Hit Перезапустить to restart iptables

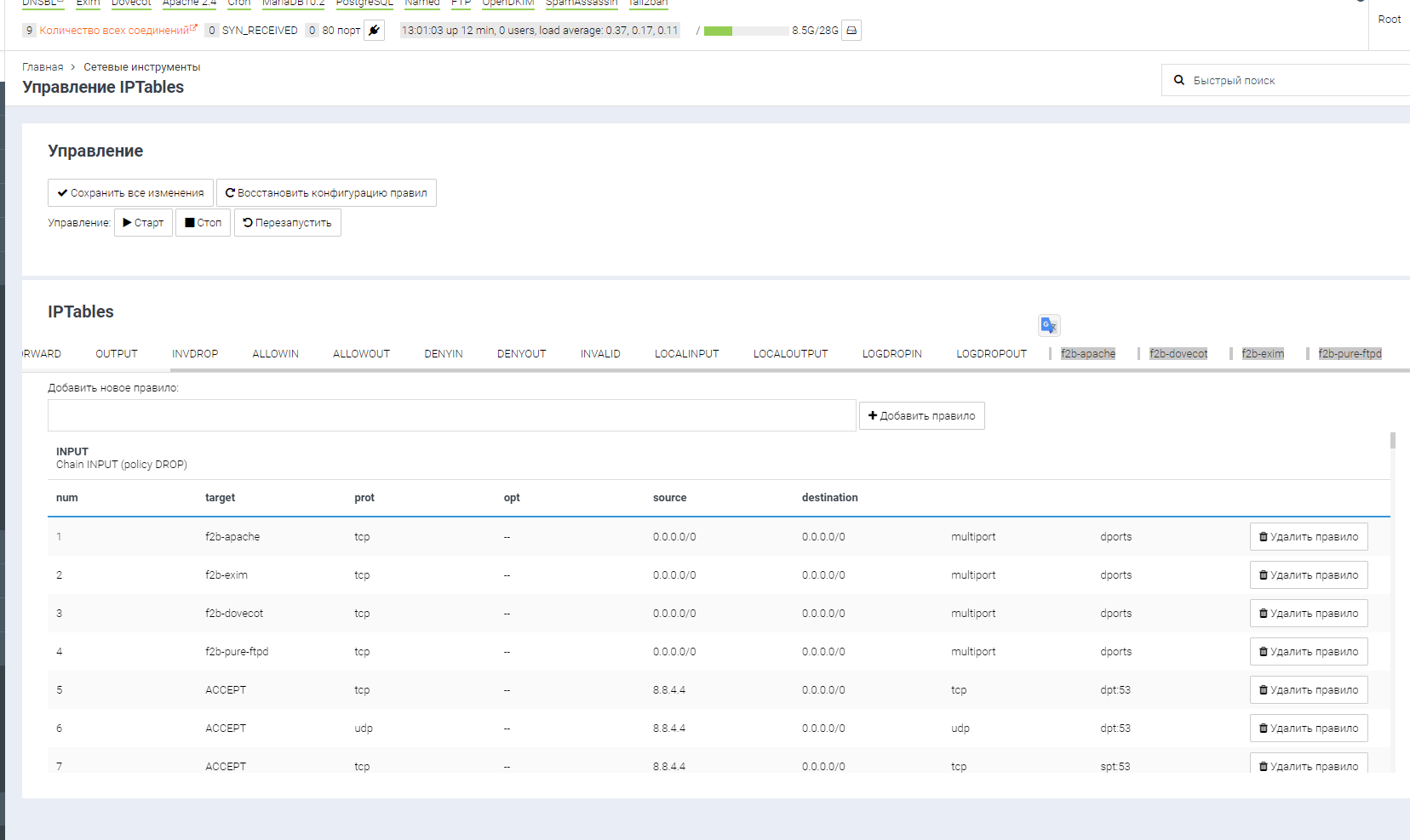click(x=287, y=223)
